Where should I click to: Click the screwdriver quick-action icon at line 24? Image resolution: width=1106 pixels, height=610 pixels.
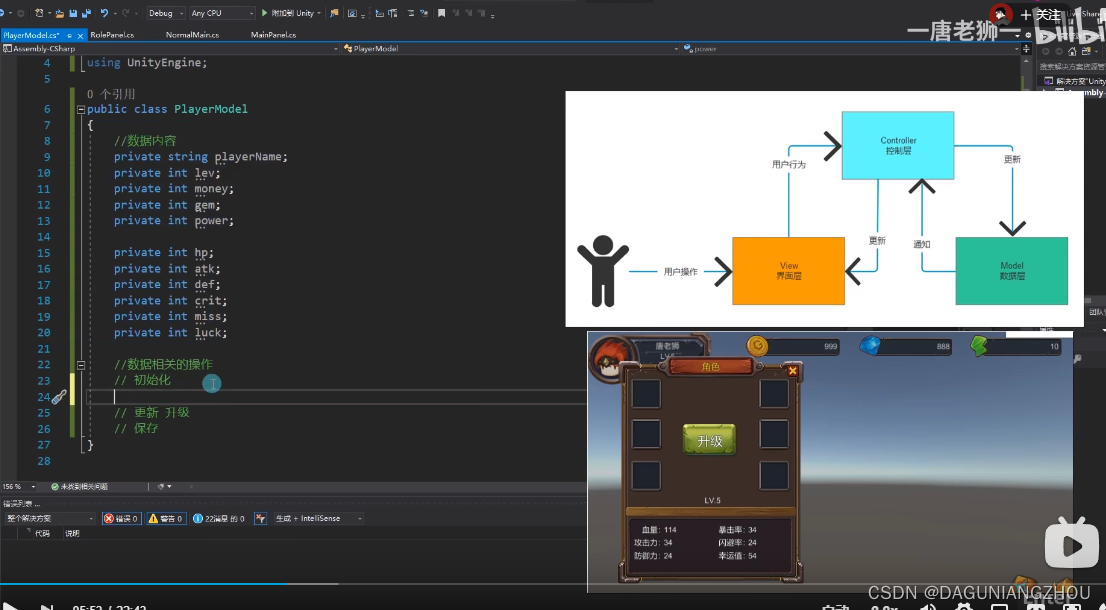(x=59, y=397)
